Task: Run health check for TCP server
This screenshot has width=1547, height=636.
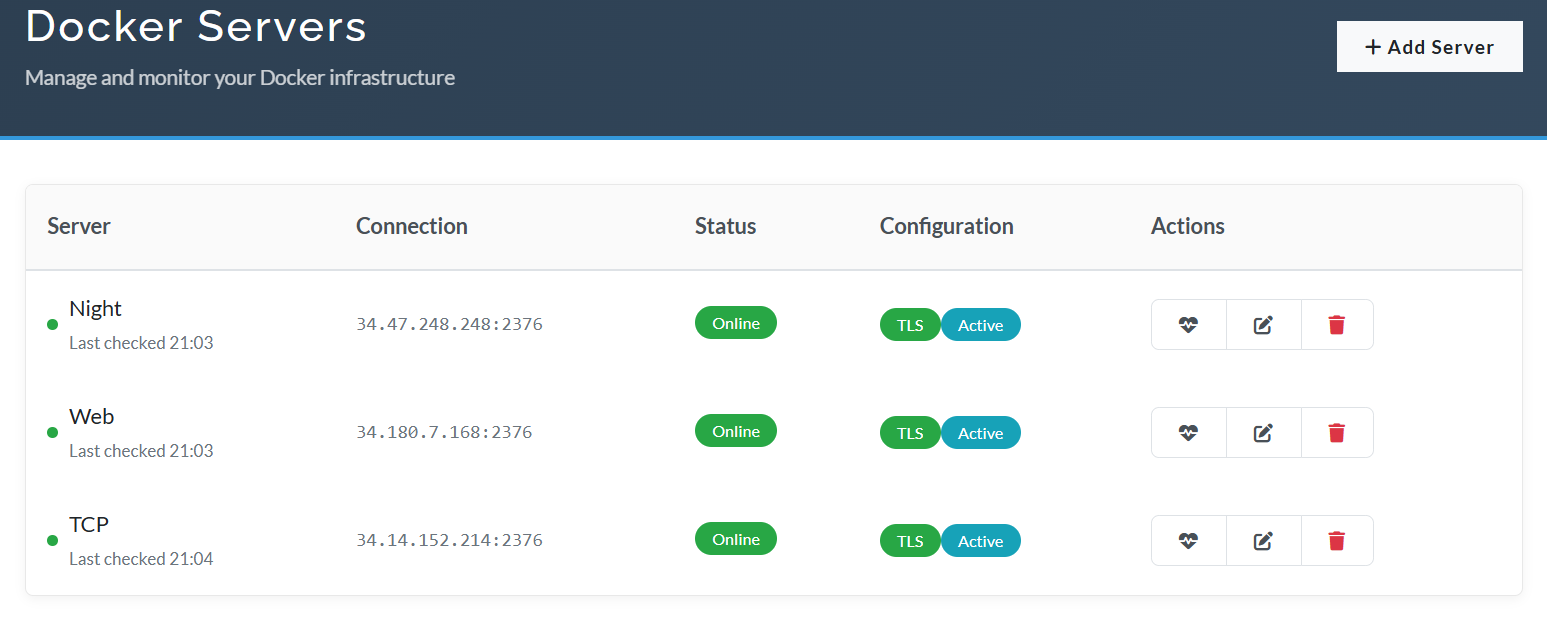Action: pyautogui.click(x=1188, y=541)
